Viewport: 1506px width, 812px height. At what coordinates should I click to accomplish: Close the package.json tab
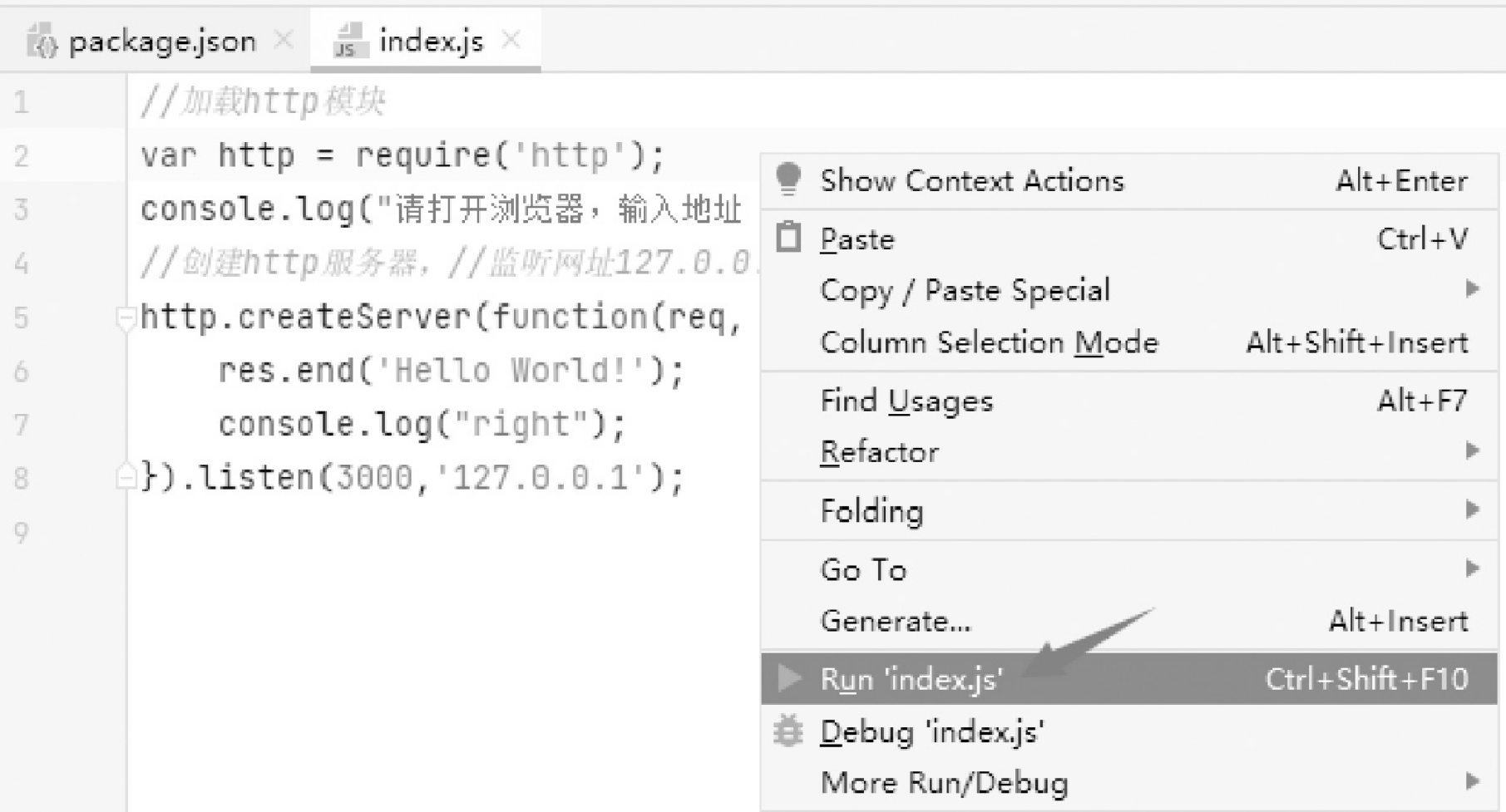pyautogui.click(x=284, y=39)
